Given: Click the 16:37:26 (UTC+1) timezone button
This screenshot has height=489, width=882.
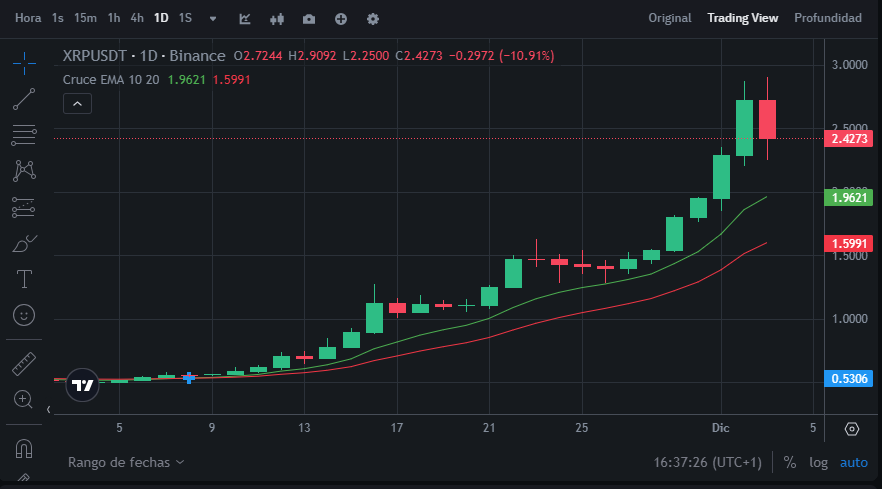Looking at the screenshot, I should 707,463.
